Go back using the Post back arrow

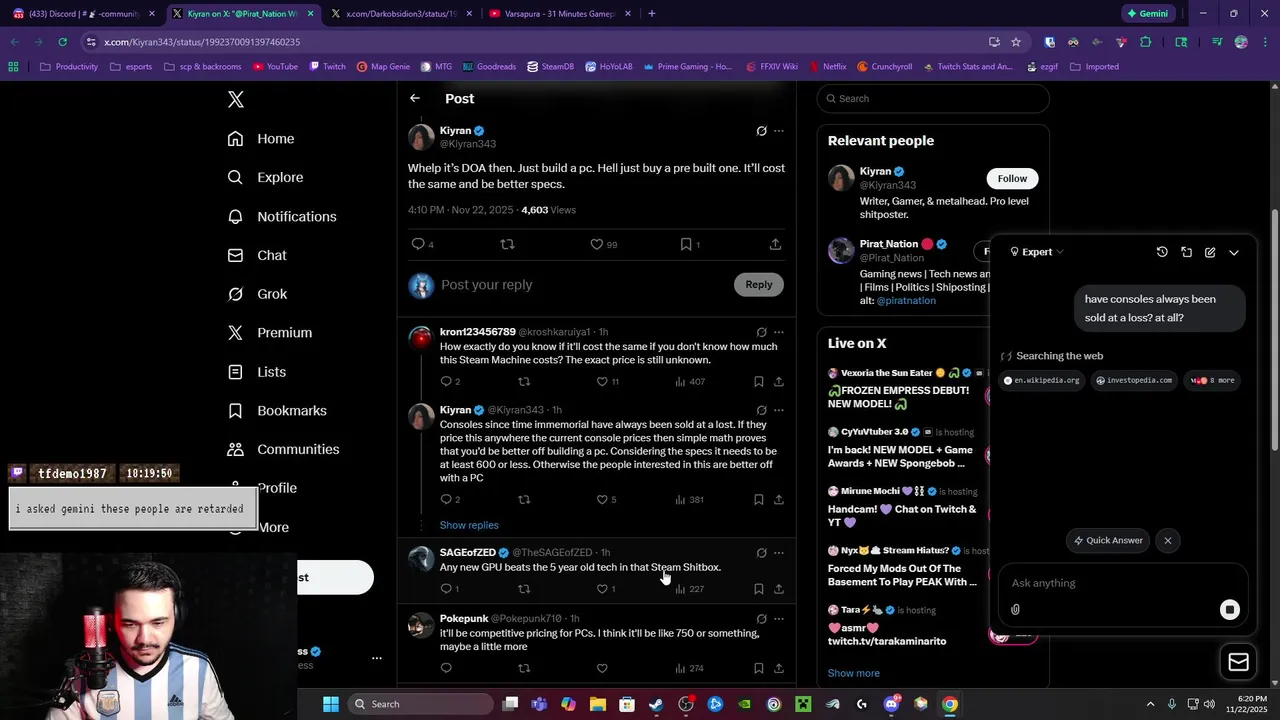click(x=415, y=98)
